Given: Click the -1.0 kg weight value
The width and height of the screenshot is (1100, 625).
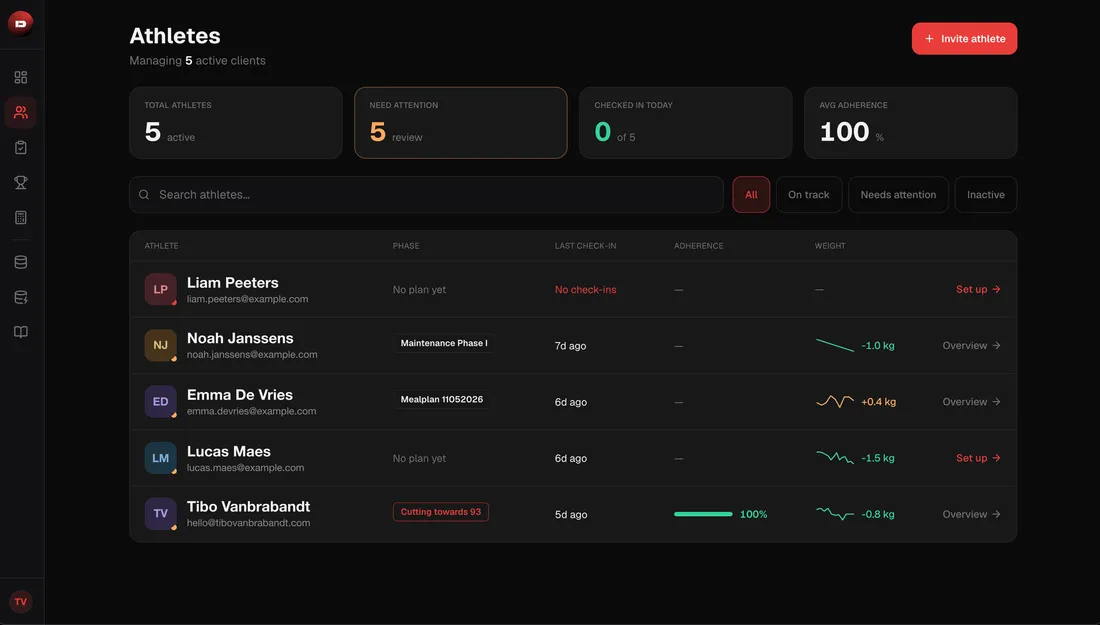Looking at the screenshot, I should pyautogui.click(x=878, y=346).
